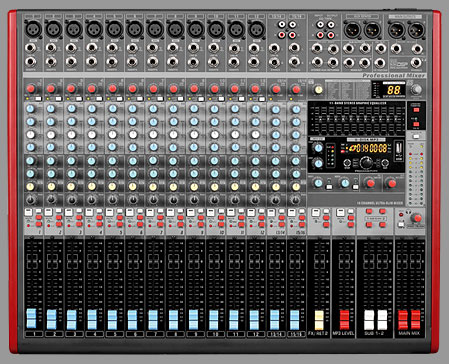Select the right red MAIN MIX fader
This screenshot has height=364, width=449.
pyautogui.click(x=416, y=320)
